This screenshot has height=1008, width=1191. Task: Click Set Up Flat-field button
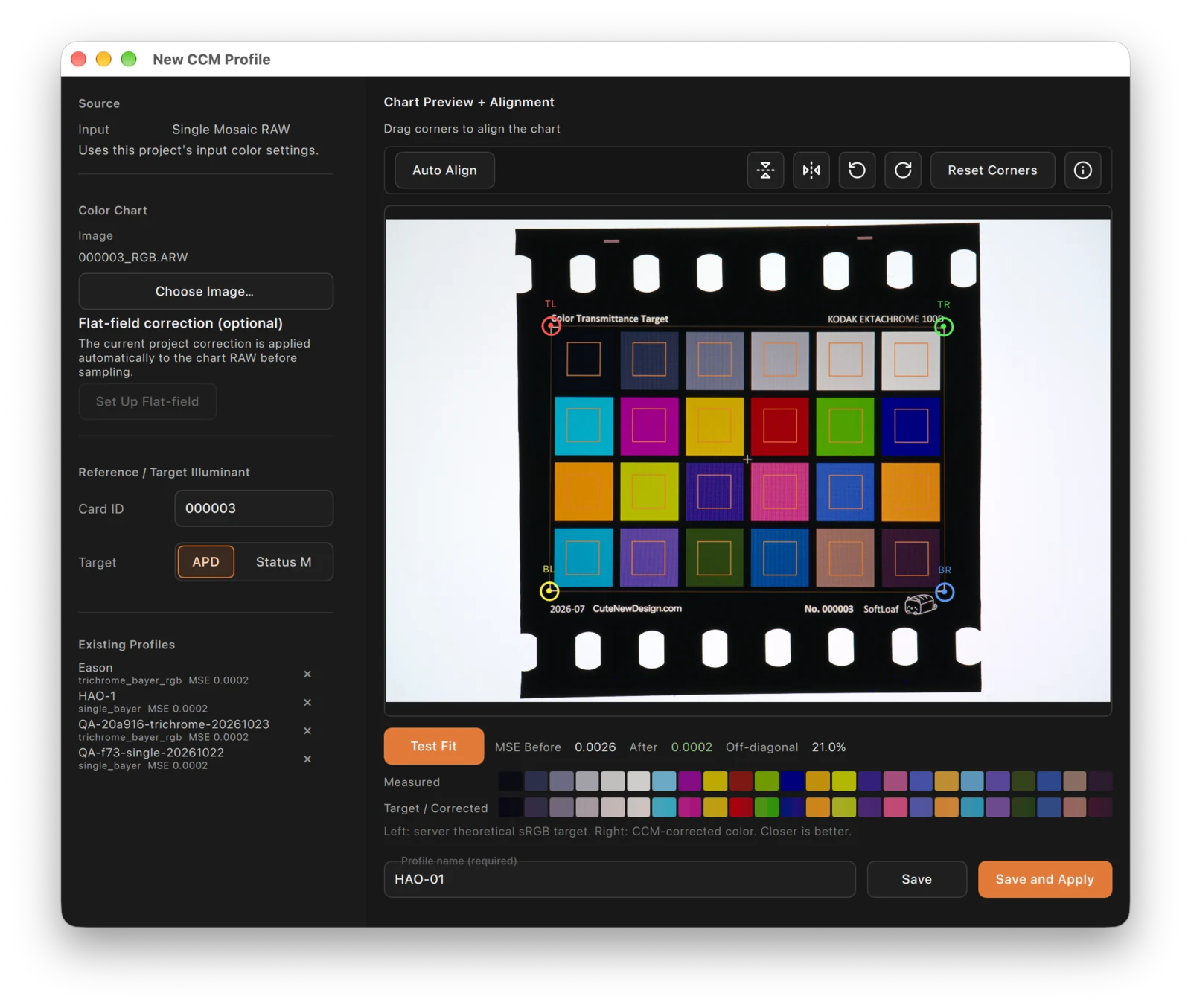click(x=147, y=401)
